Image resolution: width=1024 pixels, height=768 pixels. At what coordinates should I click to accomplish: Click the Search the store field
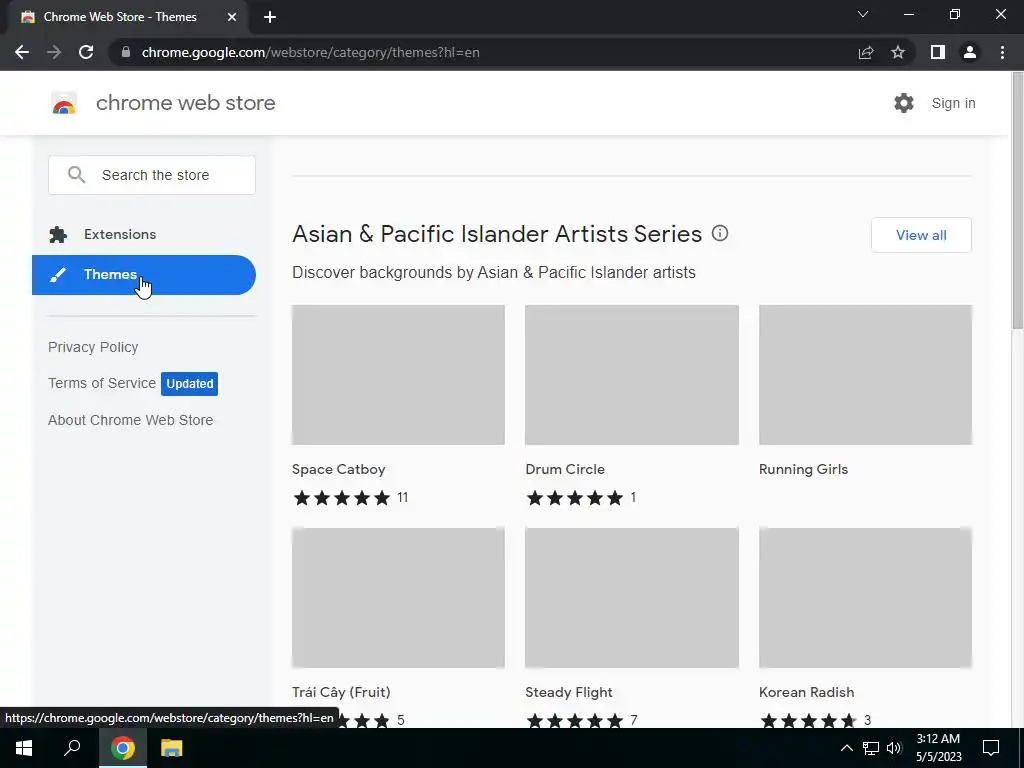pyautogui.click(x=152, y=175)
